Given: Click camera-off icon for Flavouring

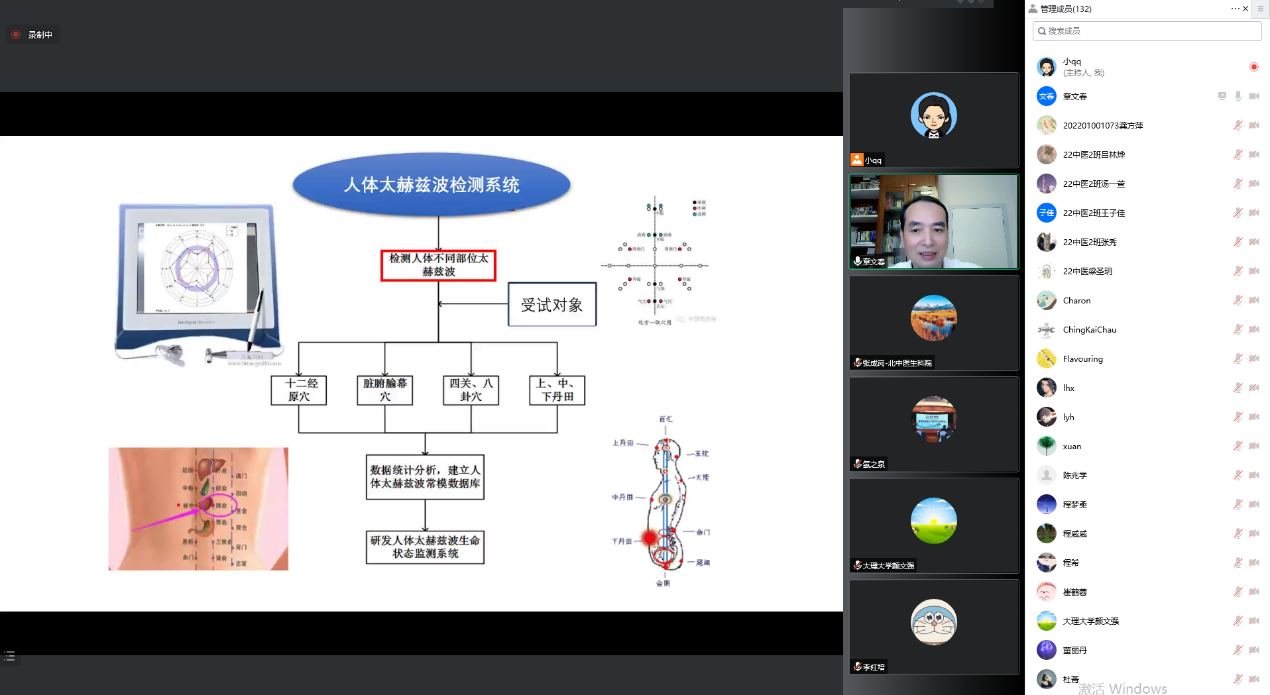Looking at the screenshot, I should tap(1254, 358).
